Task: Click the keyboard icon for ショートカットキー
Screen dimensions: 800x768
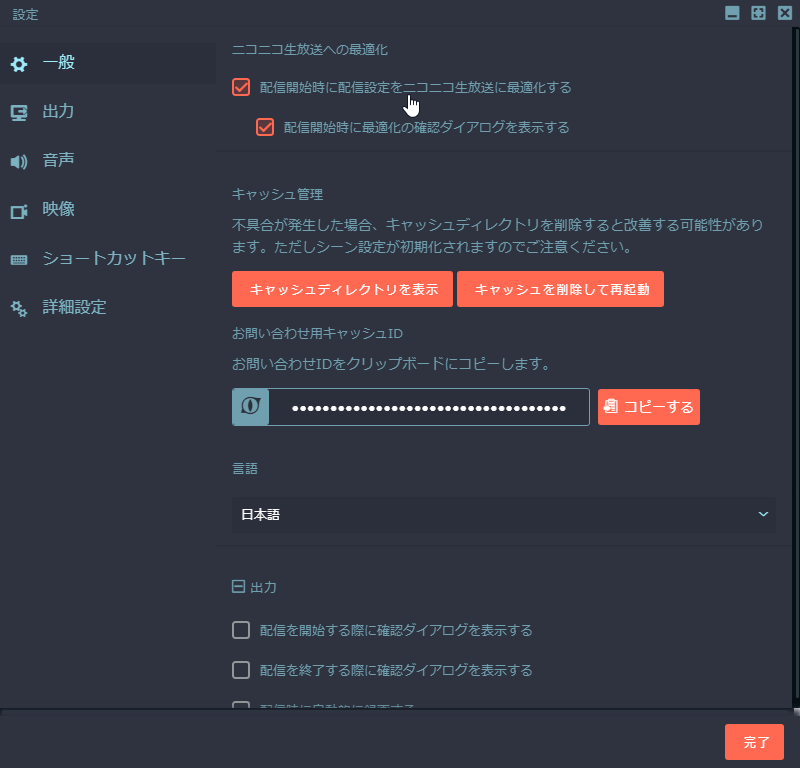Action: click(x=18, y=259)
